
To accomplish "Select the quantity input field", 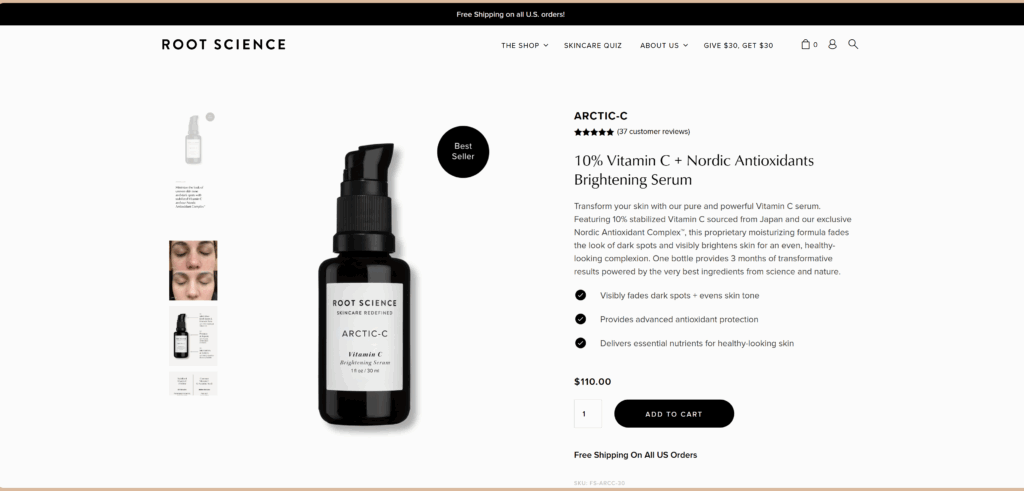I will [x=588, y=414].
